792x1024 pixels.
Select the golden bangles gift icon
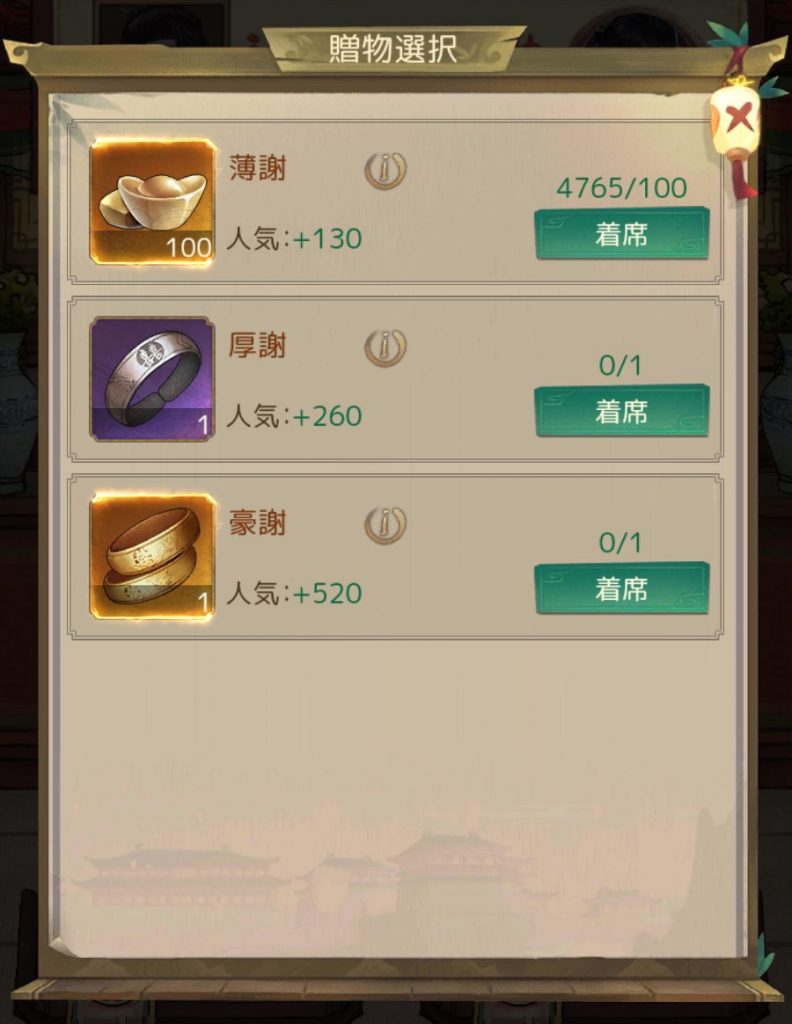152,557
